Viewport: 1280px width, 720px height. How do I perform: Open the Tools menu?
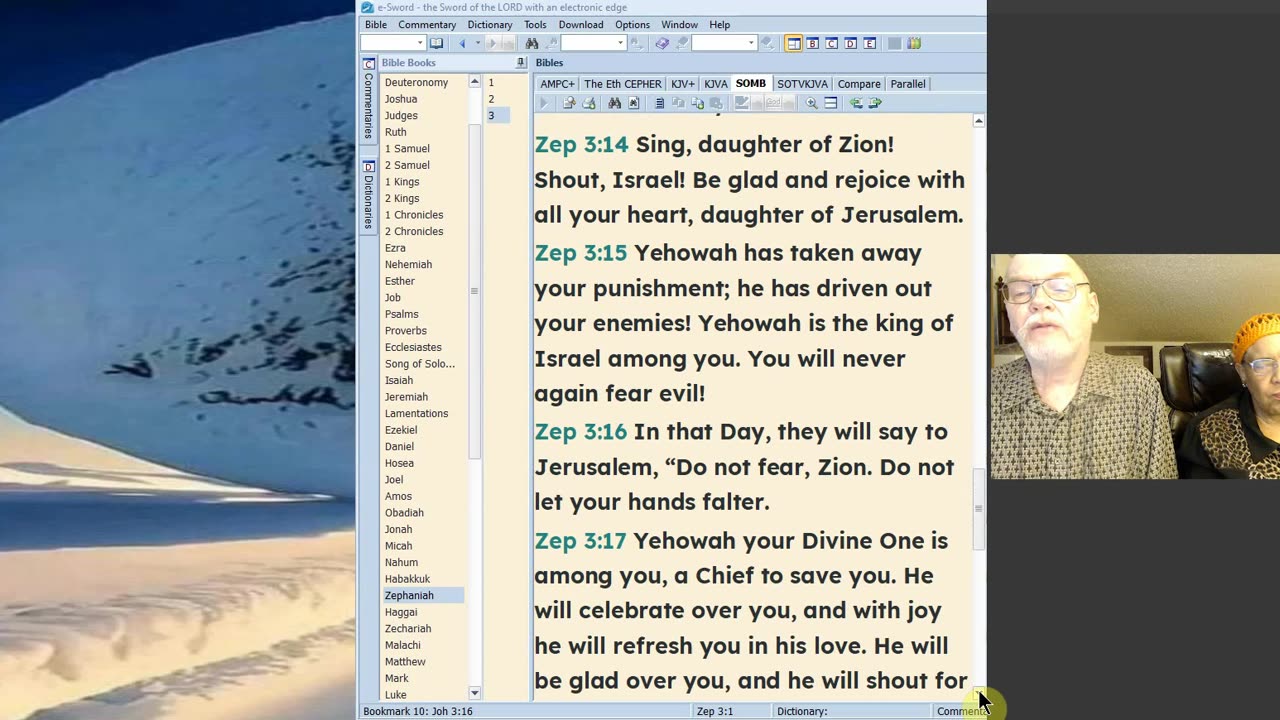535,24
